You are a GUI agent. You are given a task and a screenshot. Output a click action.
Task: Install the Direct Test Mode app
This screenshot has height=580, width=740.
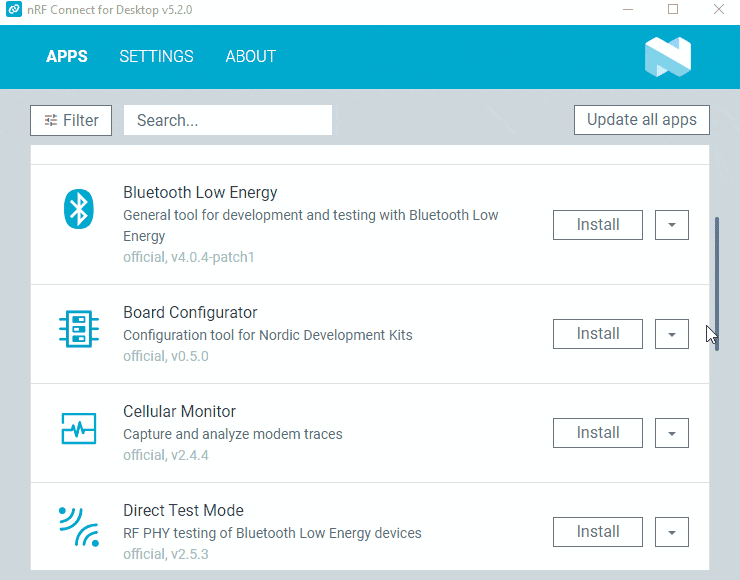coord(598,532)
